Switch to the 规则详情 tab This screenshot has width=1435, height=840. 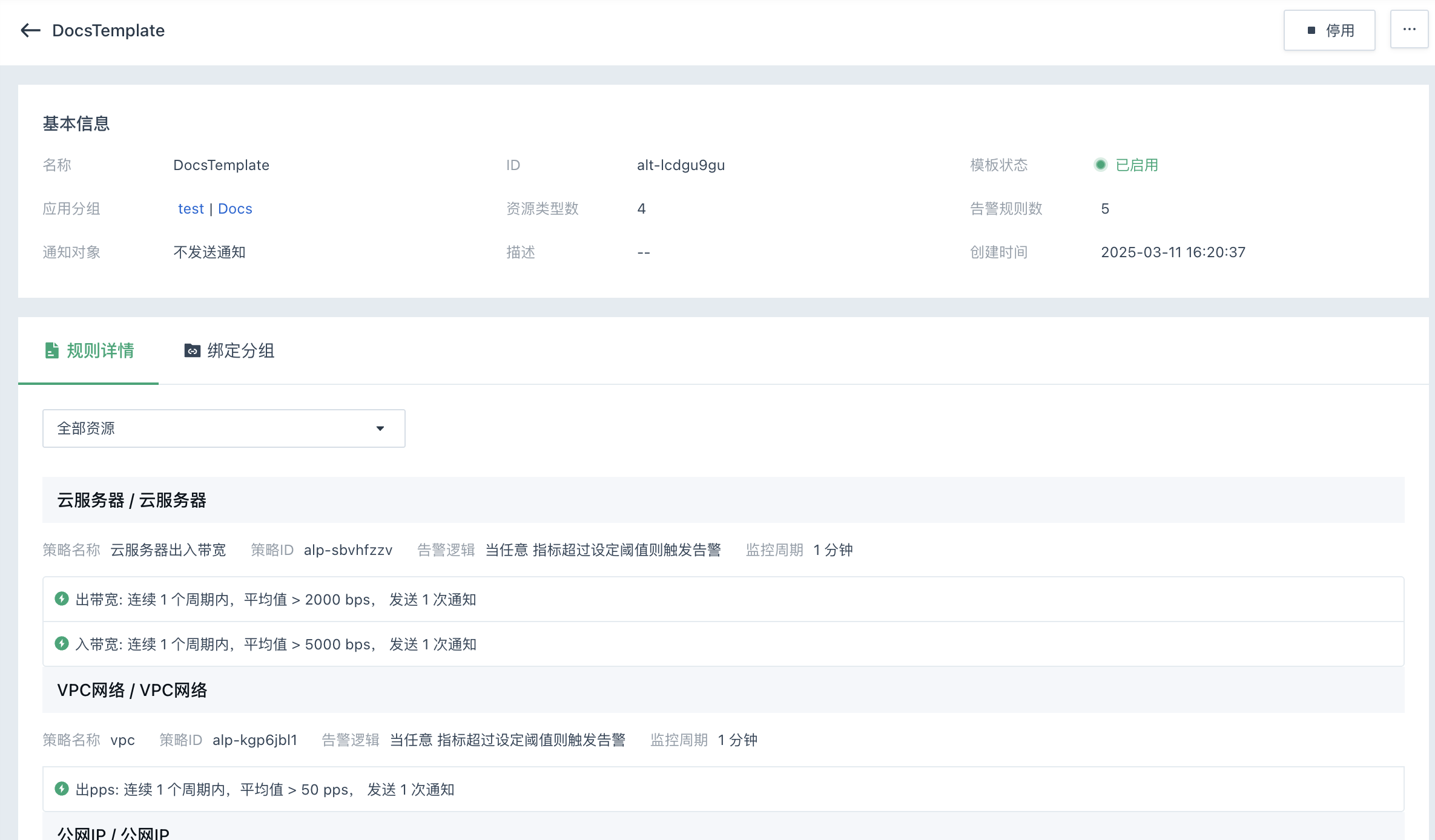(88, 350)
